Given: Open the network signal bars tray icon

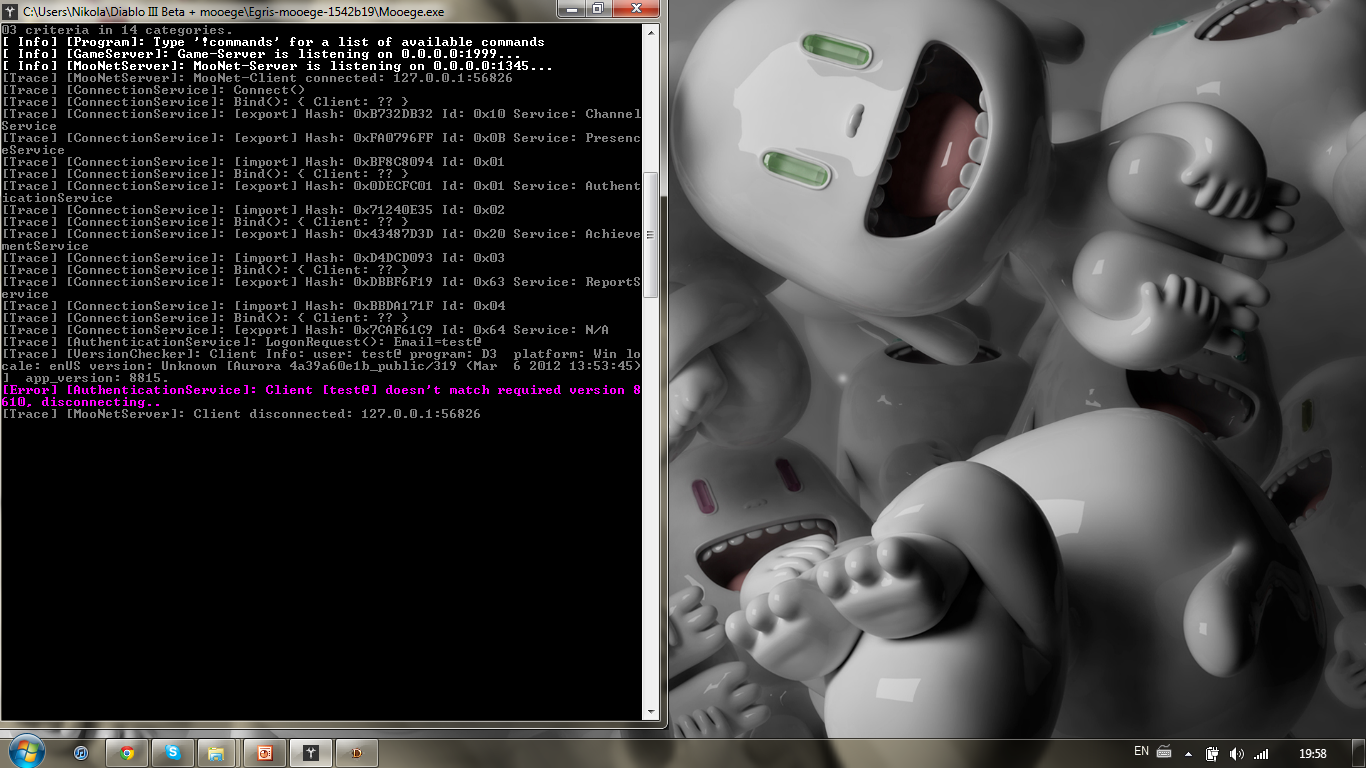Looking at the screenshot, I should pos(1261,754).
